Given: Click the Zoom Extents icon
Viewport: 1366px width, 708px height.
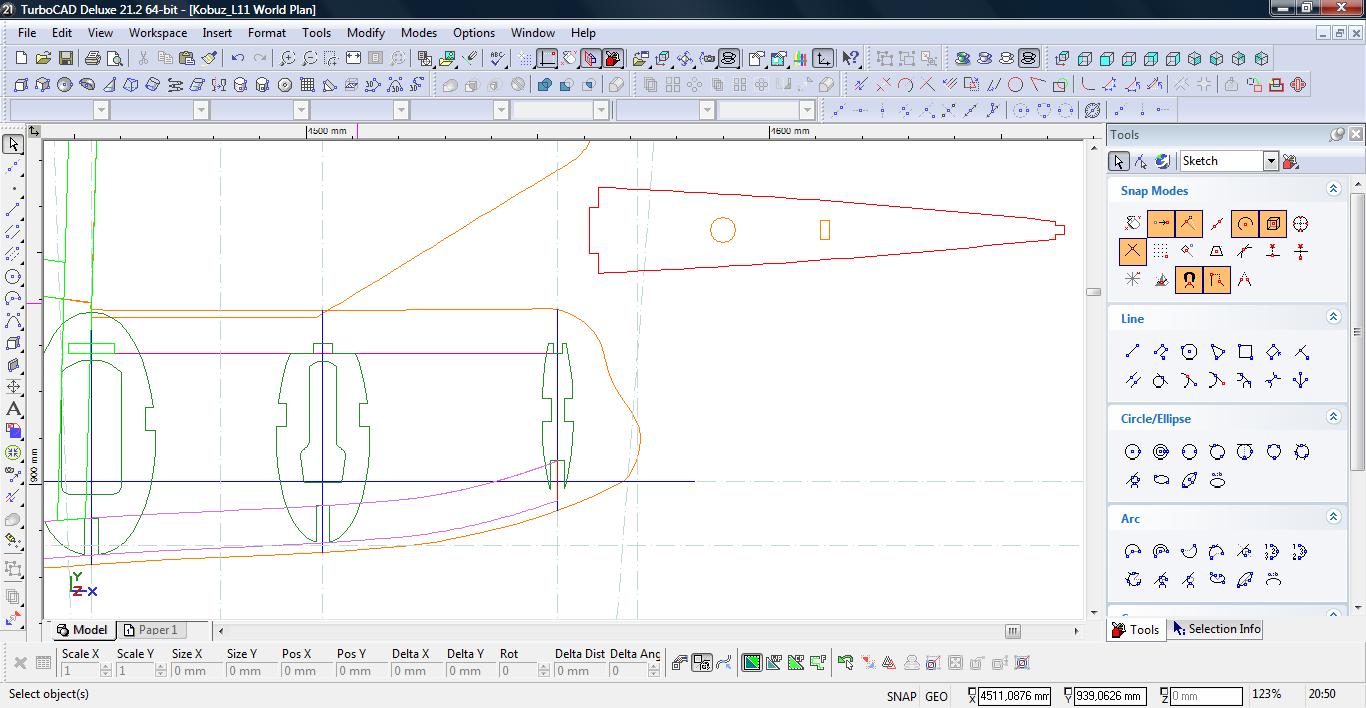Looking at the screenshot, I should point(353,59).
